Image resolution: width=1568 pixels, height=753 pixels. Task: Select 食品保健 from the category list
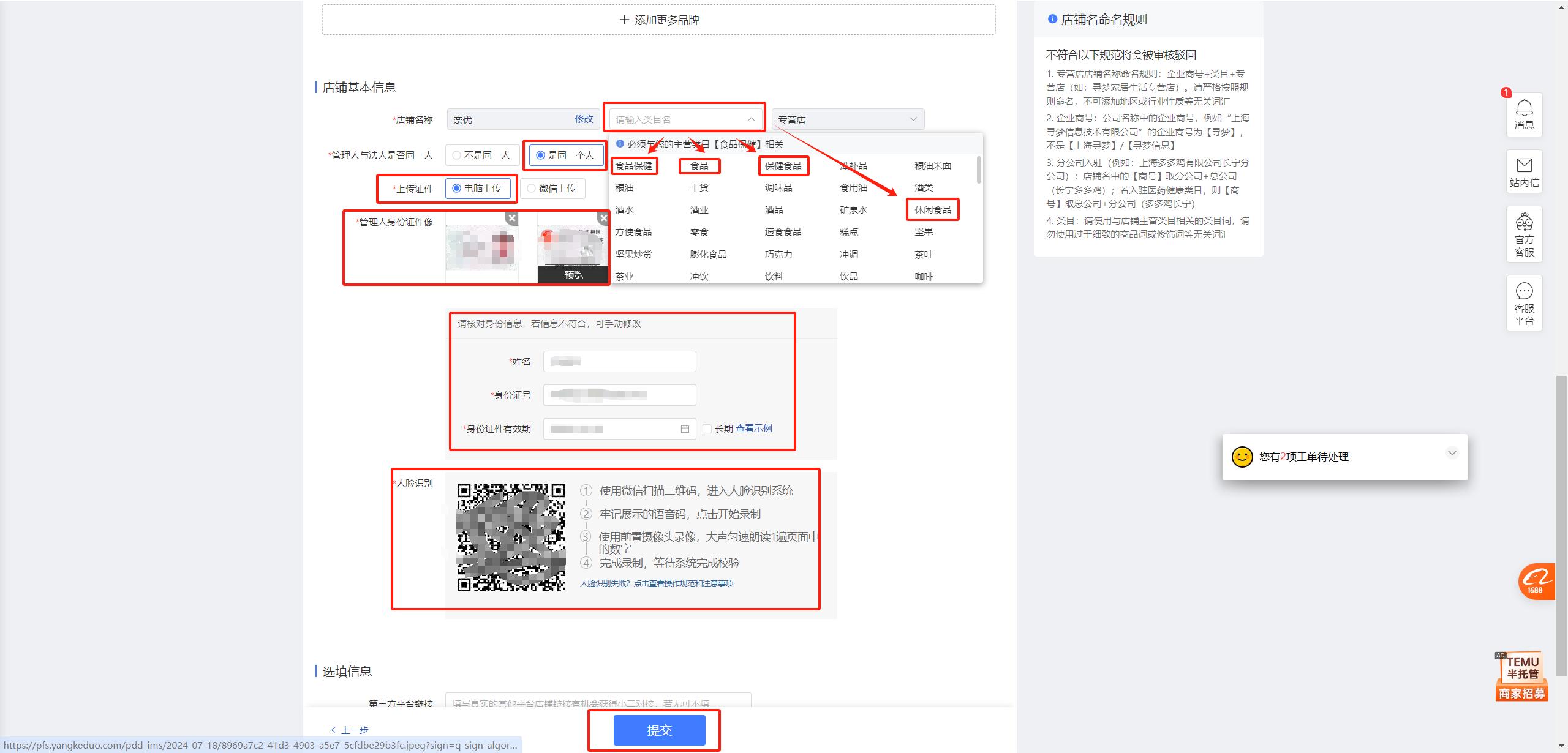pos(635,165)
